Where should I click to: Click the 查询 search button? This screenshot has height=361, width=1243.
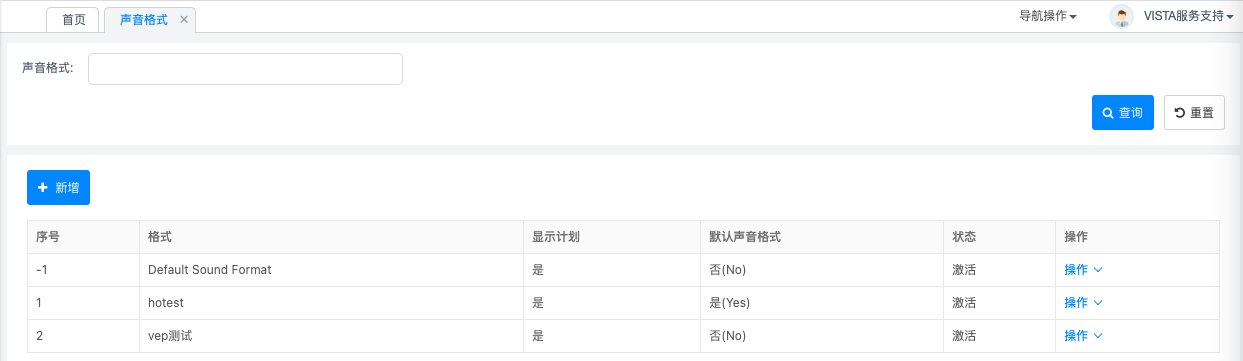click(1123, 113)
